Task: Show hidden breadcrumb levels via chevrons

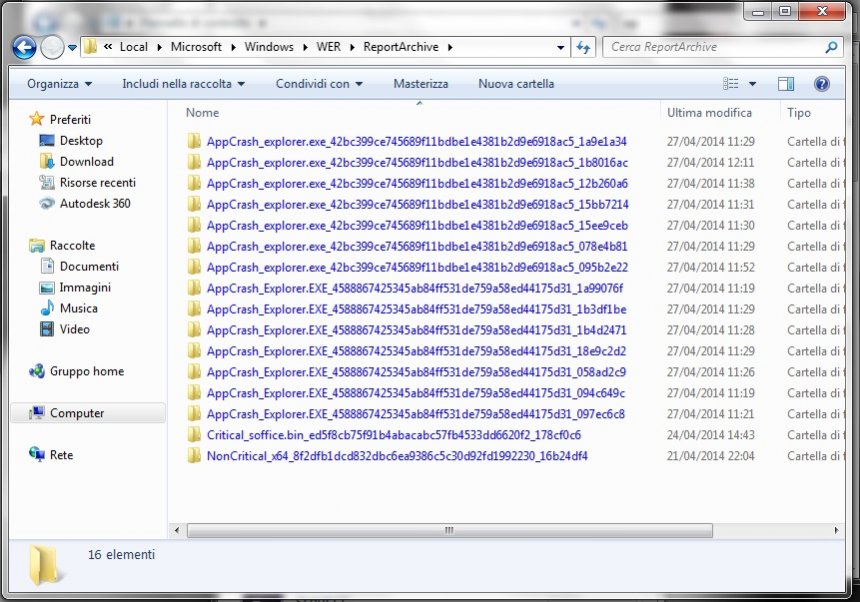Action: pos(108,47)
